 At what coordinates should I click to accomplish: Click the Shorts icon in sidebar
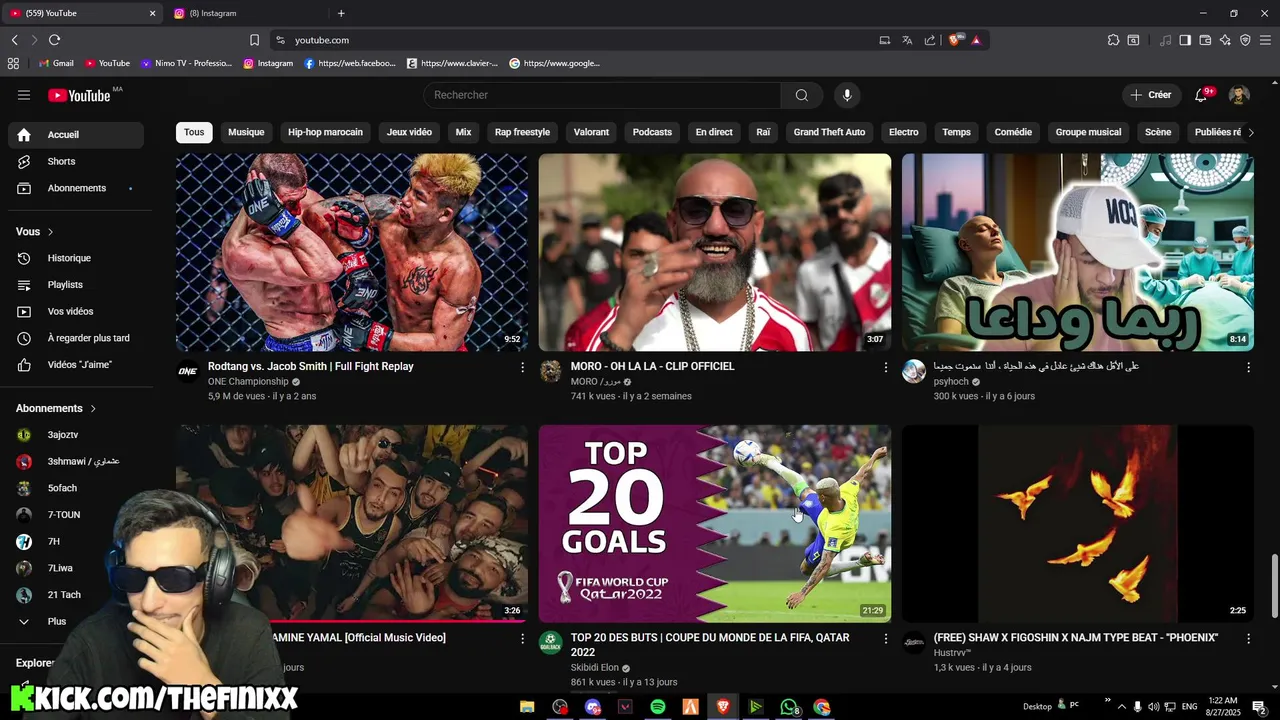coord(24,161)
